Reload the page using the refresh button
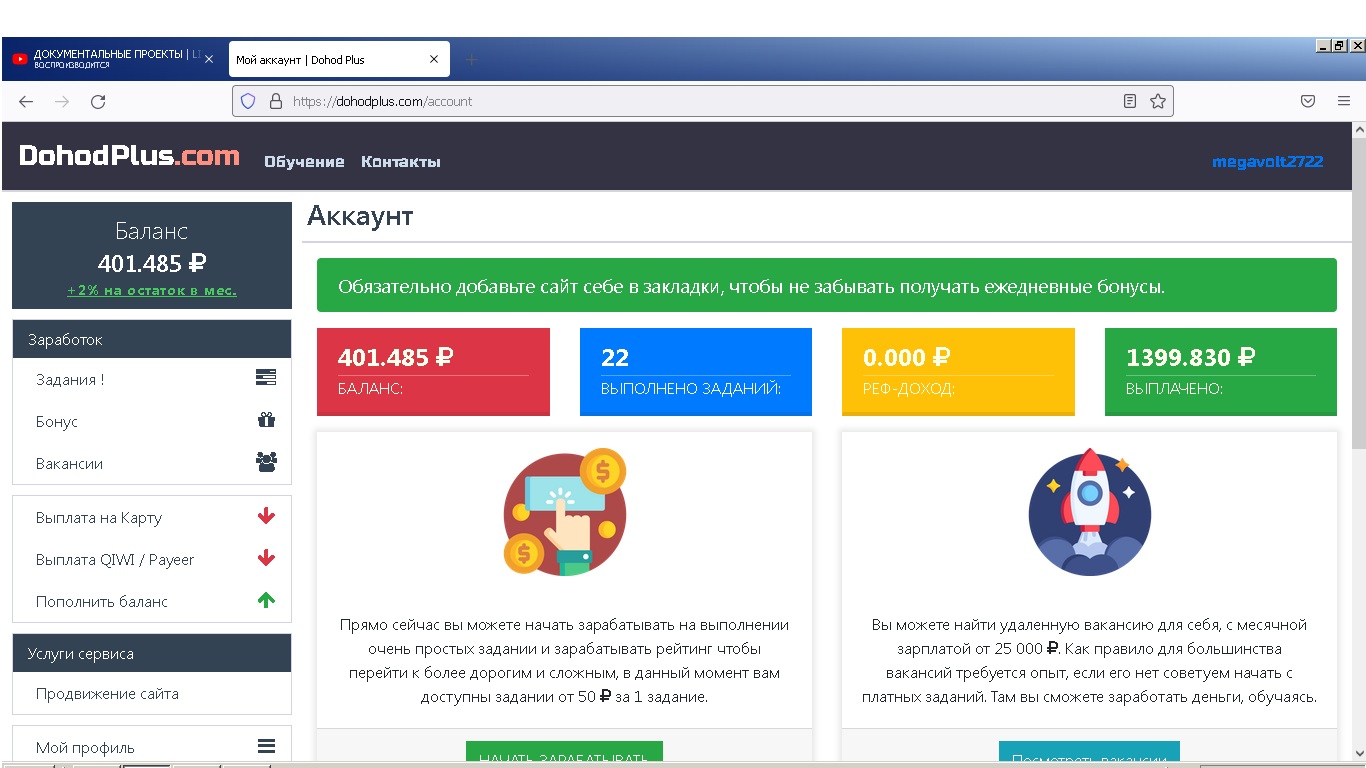Screen dimensions: 1366x768 click(98, 101)
